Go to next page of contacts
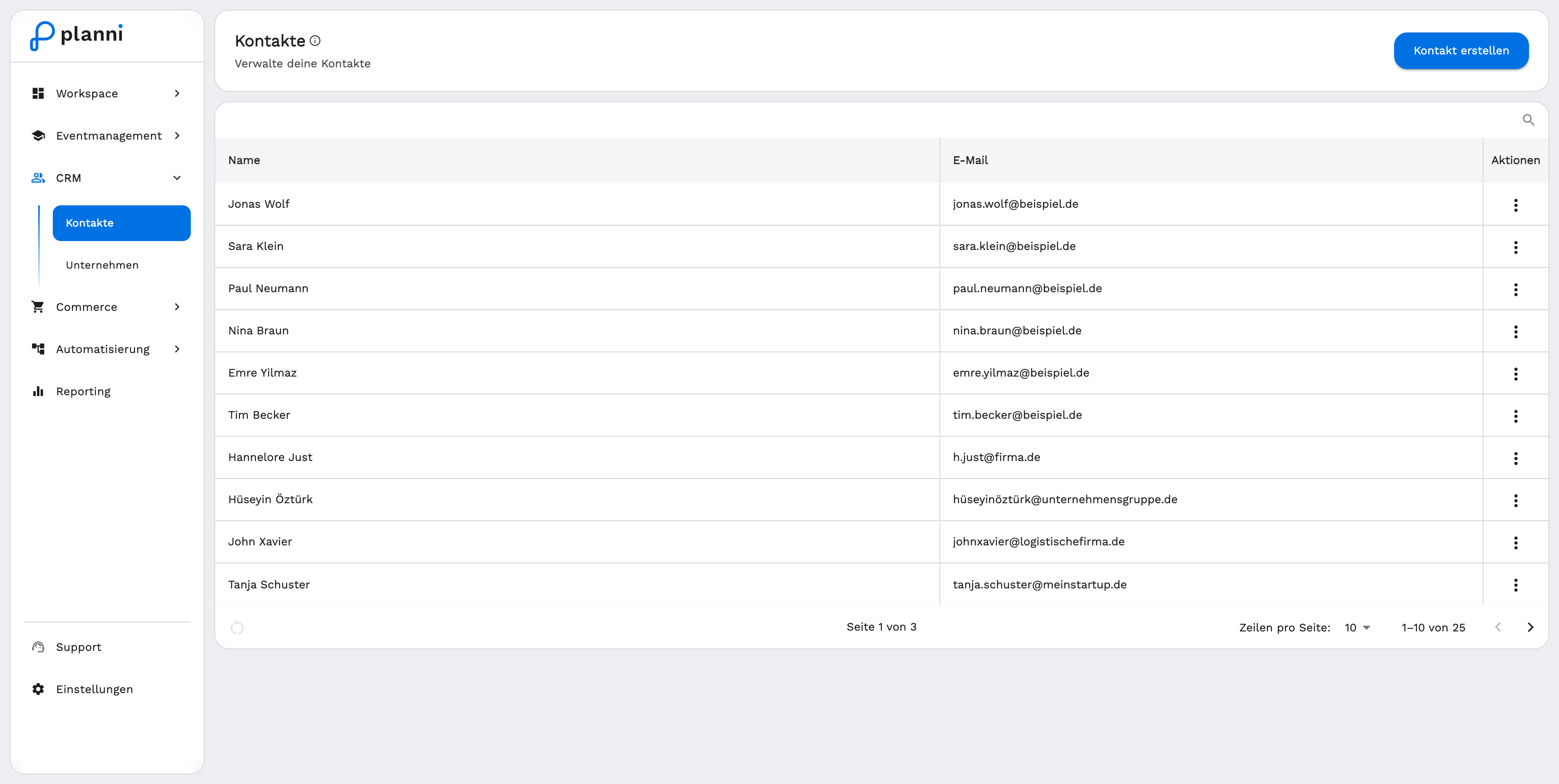 click(x=1530, y=627)
